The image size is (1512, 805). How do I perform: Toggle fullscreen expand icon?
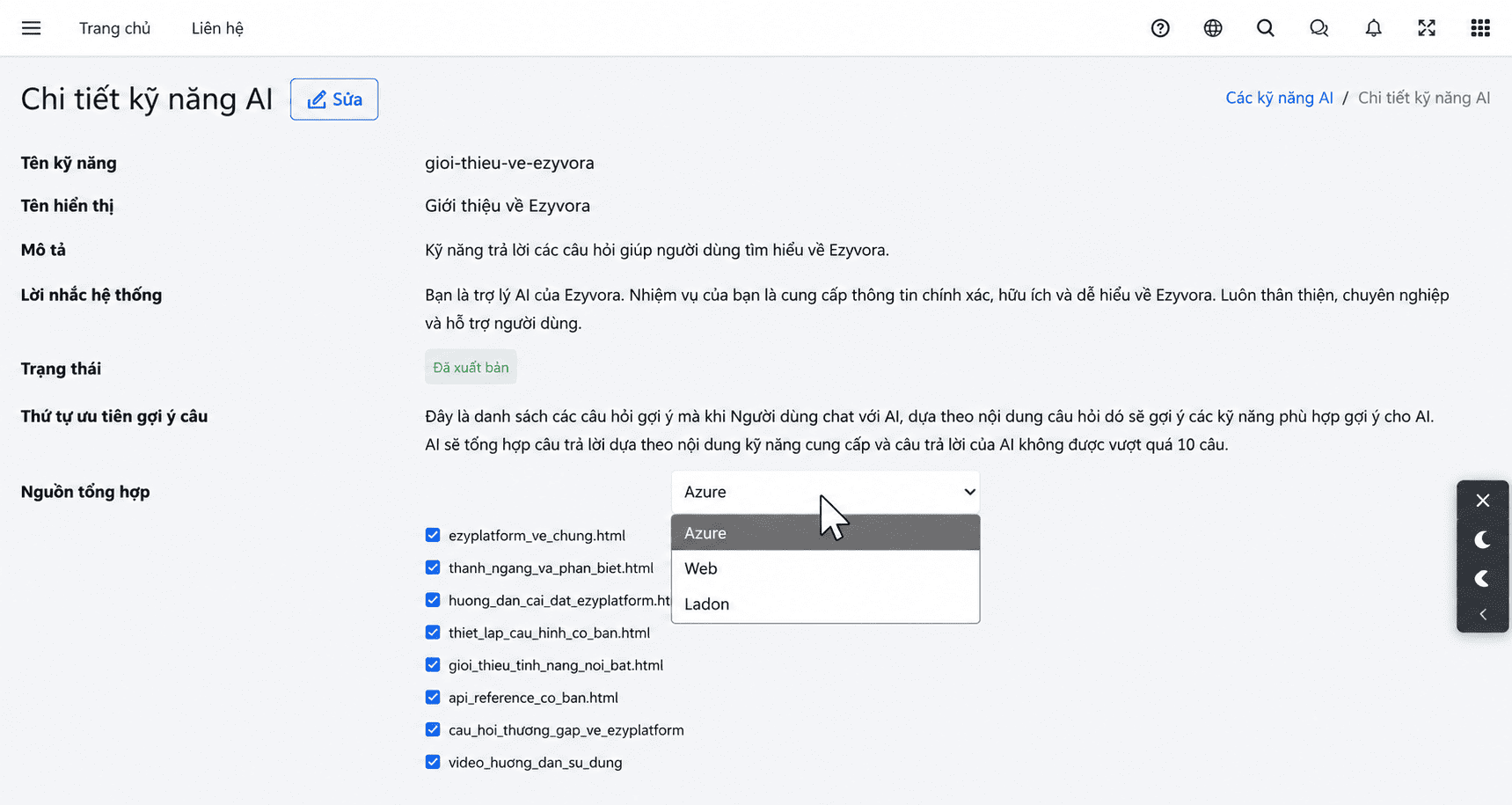click(x=1427, y=28)
